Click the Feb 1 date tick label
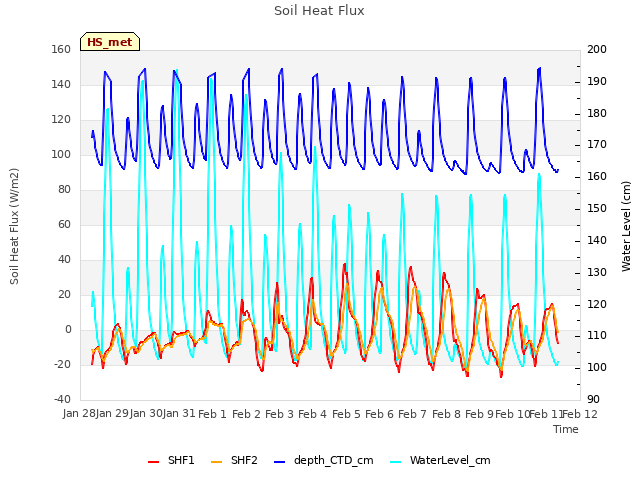 pos(212,414)
